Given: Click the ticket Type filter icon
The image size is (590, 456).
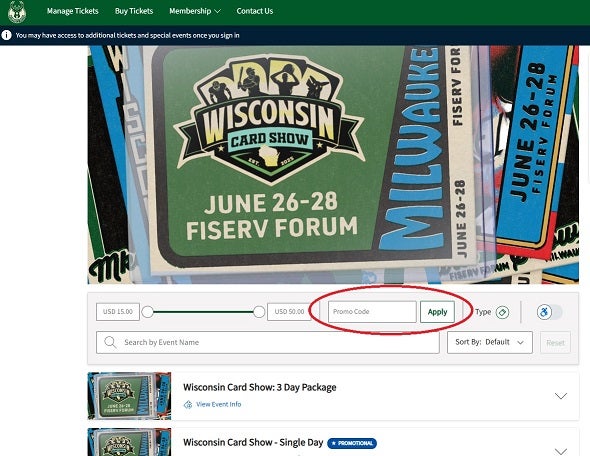Looking at the screenshot, I should (502, 312).
